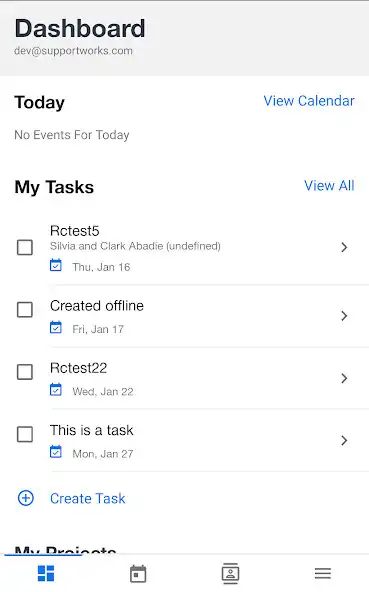The width and height of the screenshot is (369, 592).
Task: Click the due date icon for Rctest22
Action: 56,390
